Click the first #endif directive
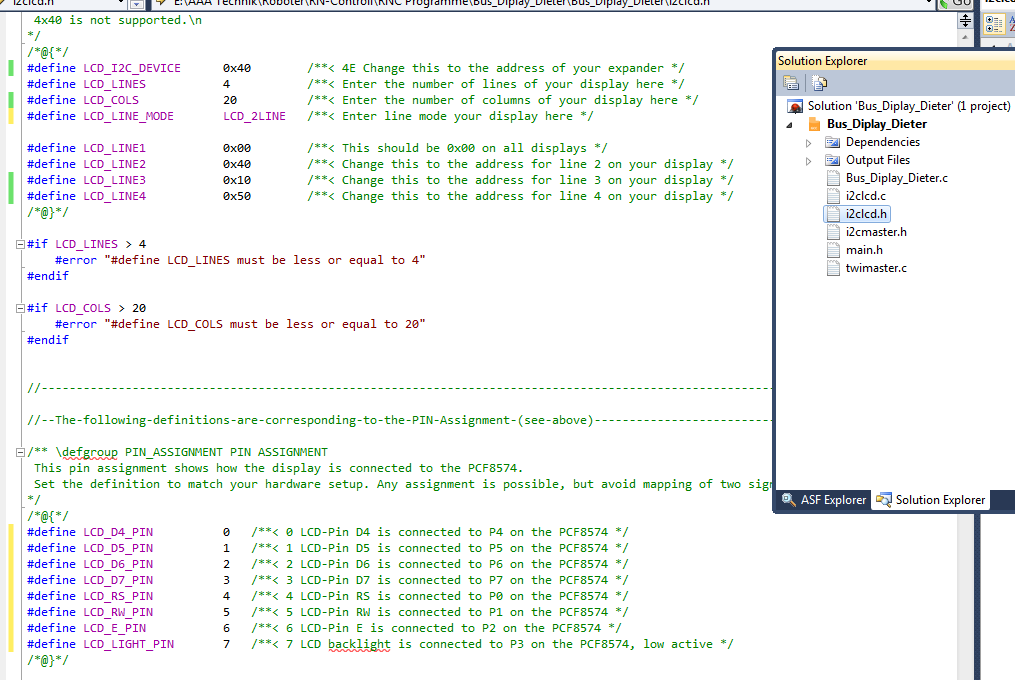The width and height of the screenshot is (1015, 680). [48, 277]
